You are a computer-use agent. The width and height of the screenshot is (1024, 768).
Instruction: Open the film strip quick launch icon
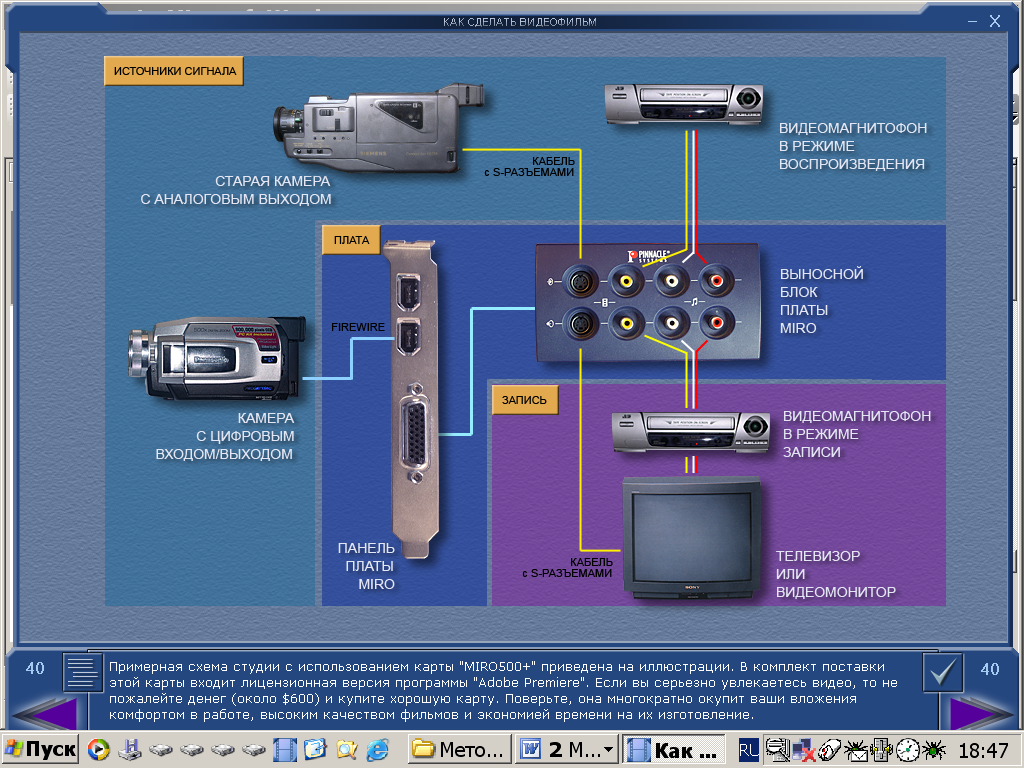284,750
